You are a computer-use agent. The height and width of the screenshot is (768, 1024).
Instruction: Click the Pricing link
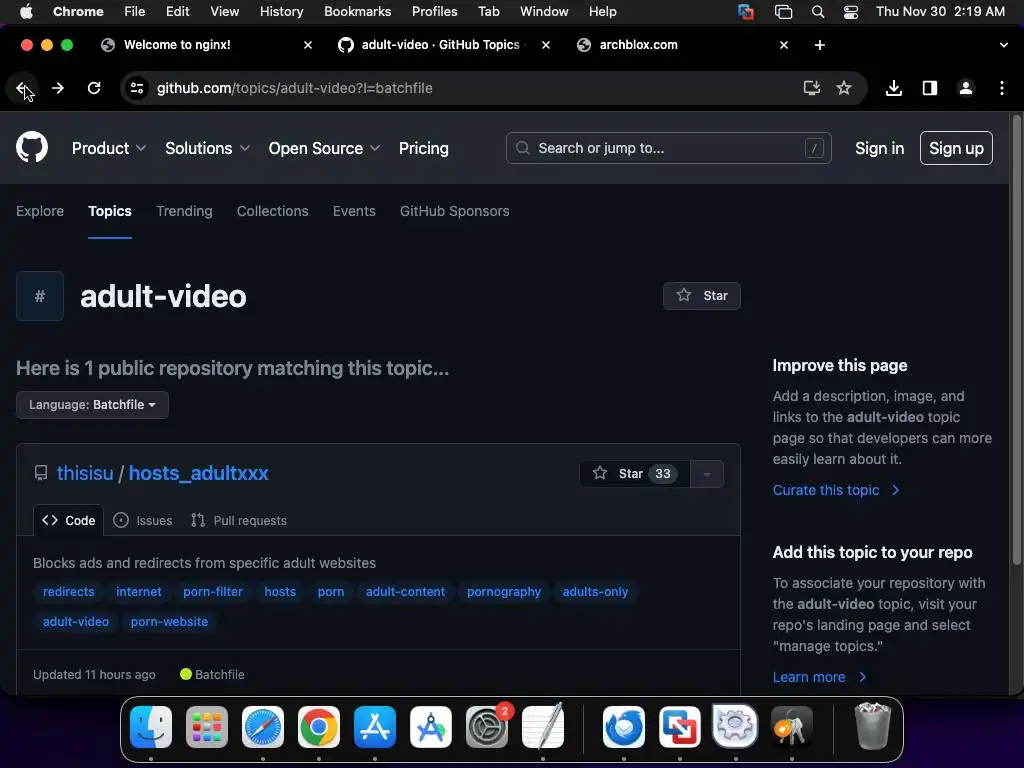pyautogui.click(x=424, y=148)
